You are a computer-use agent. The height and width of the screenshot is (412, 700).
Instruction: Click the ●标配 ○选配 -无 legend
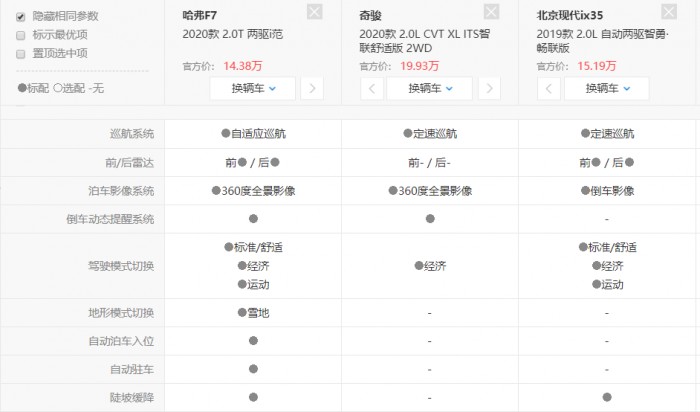pos(61,88)
